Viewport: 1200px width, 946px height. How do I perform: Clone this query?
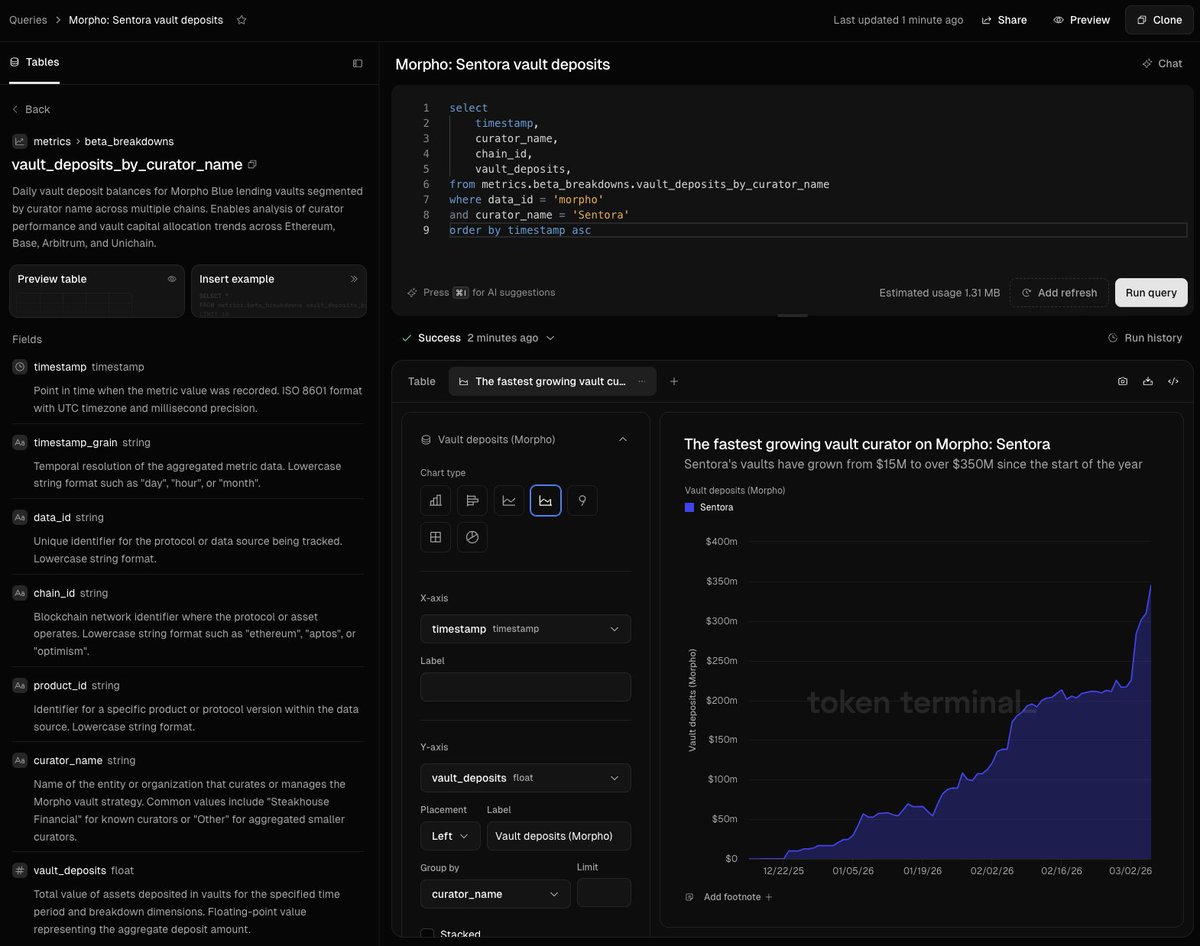(1158, 20)
